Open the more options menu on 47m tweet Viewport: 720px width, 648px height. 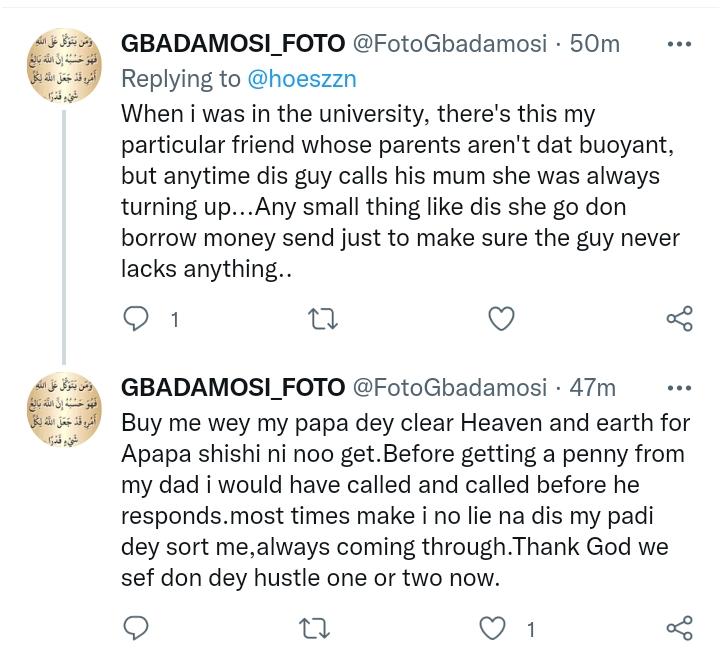[x=679, y=388]
